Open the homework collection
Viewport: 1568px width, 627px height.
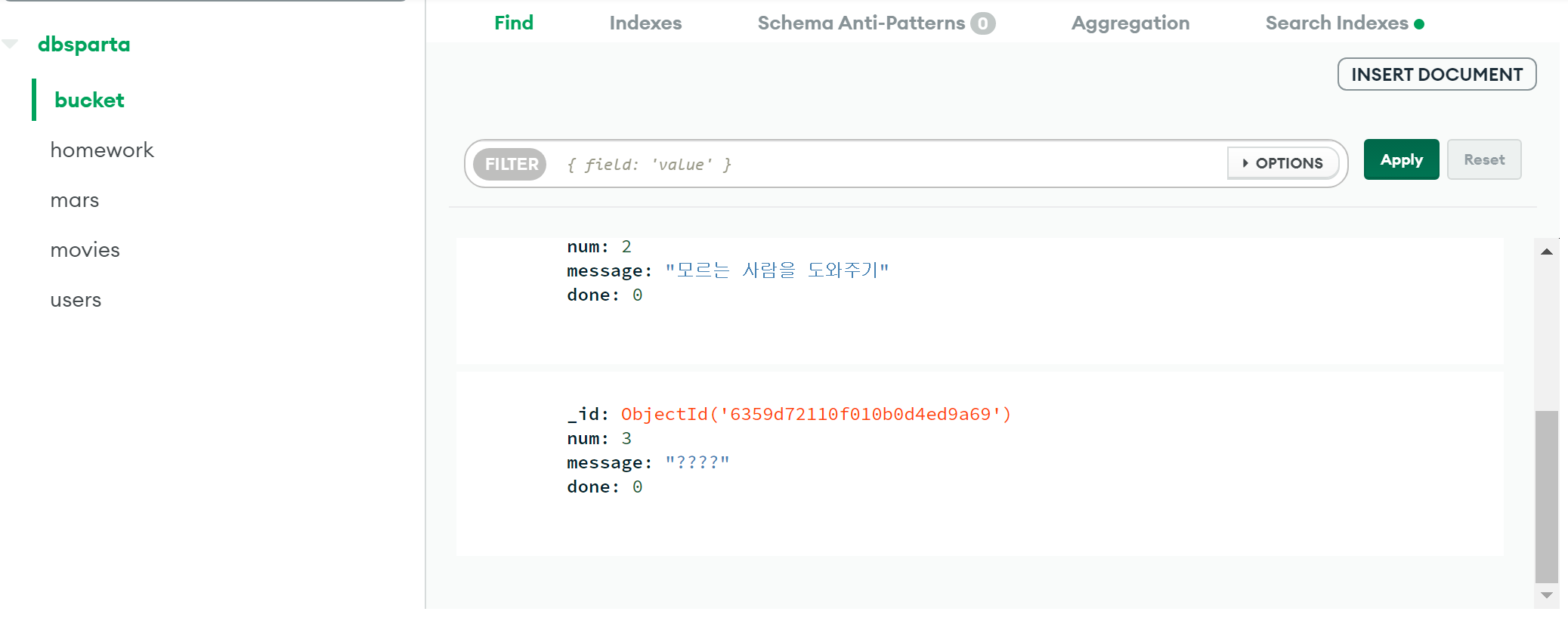click(x=102, y=150)
